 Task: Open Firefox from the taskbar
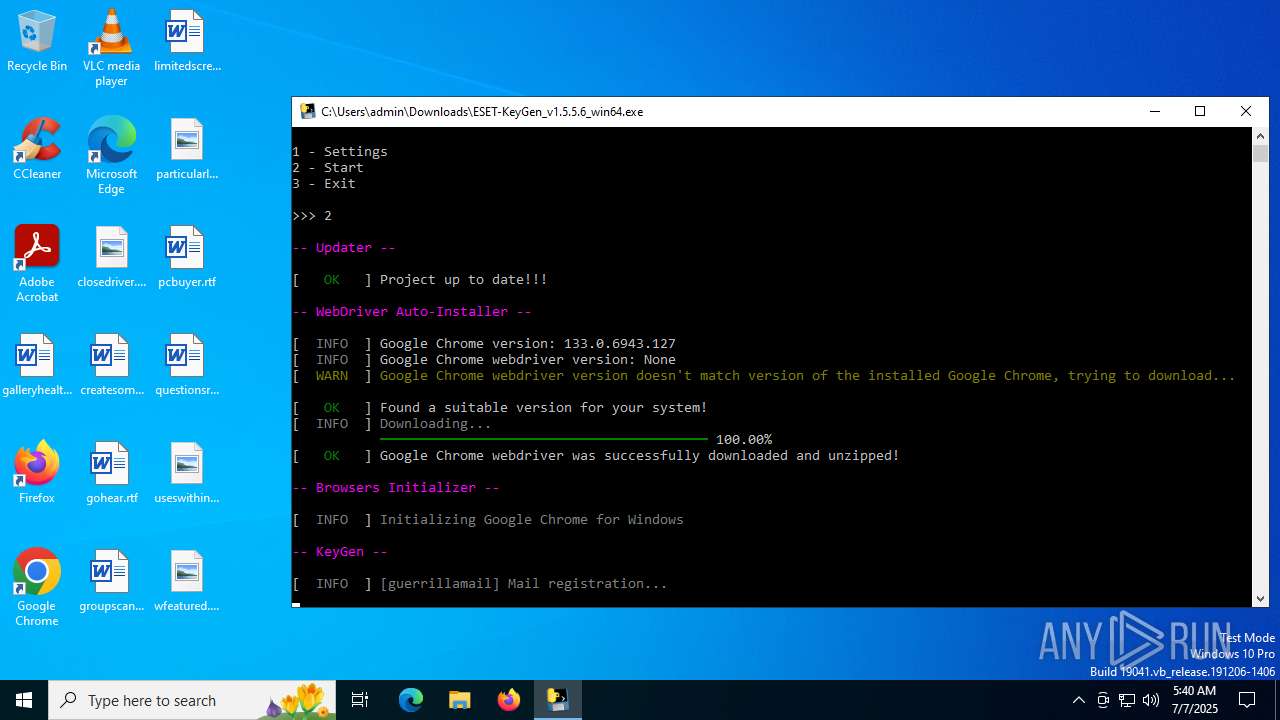click(509, 700)
